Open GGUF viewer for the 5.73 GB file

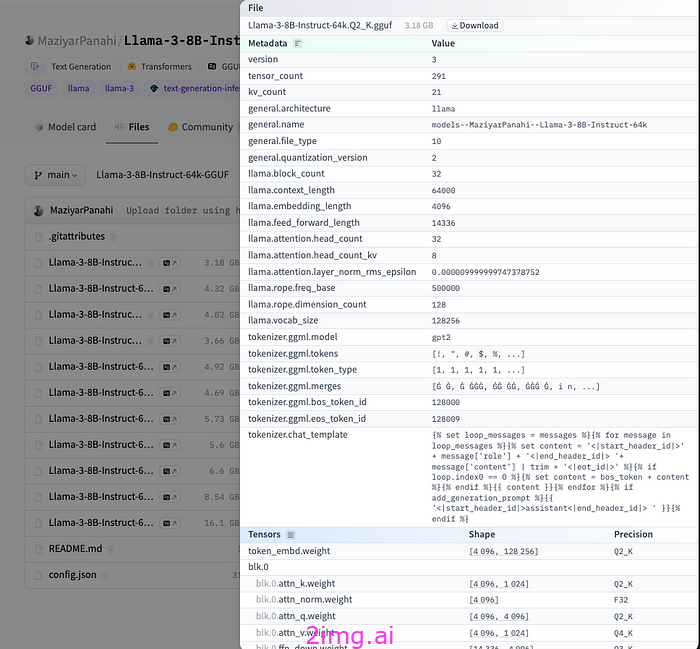(170, 419)
